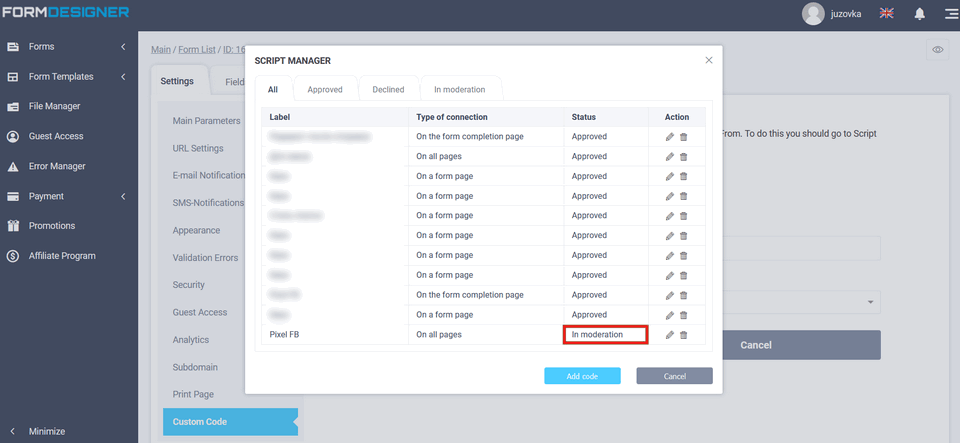Open Validation Errors settings
Image resolution: width=960 pixels, height=443 pixels.
pyautogui.click(x=205, y=258)
